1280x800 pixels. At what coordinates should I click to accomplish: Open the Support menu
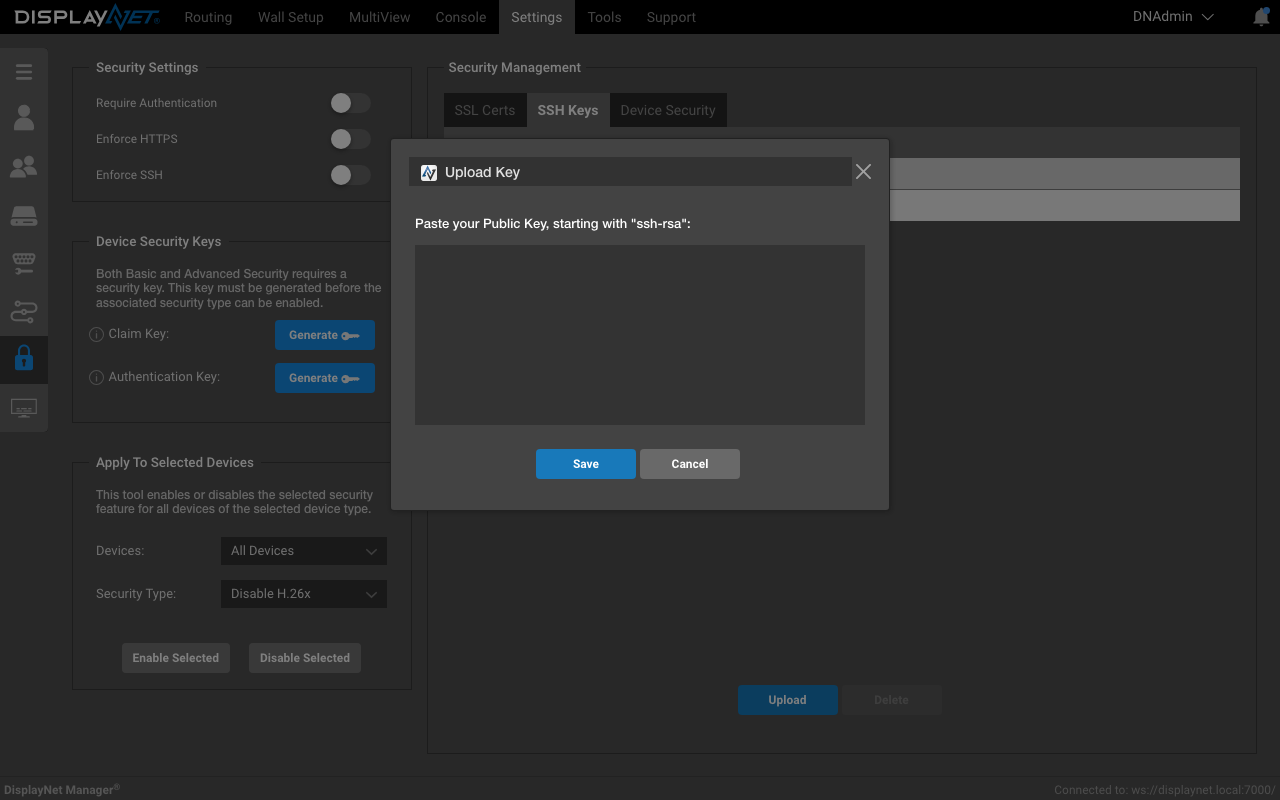671,17
